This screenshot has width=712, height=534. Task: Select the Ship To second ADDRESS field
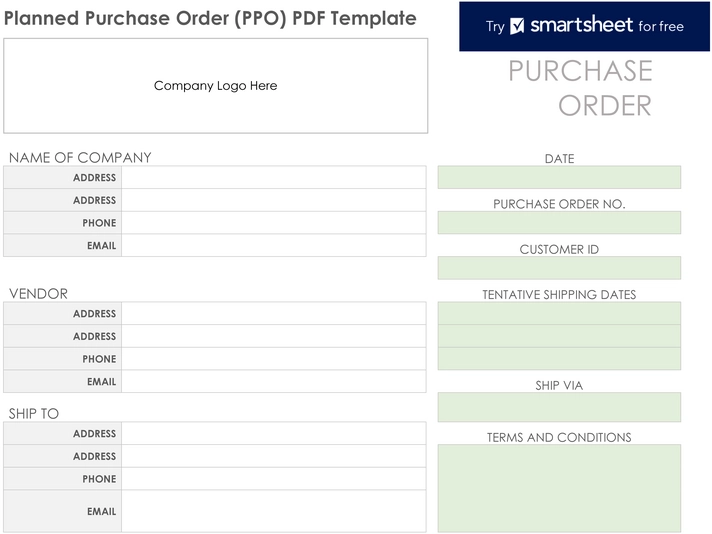pyautogui.click(x=274, y=456)
